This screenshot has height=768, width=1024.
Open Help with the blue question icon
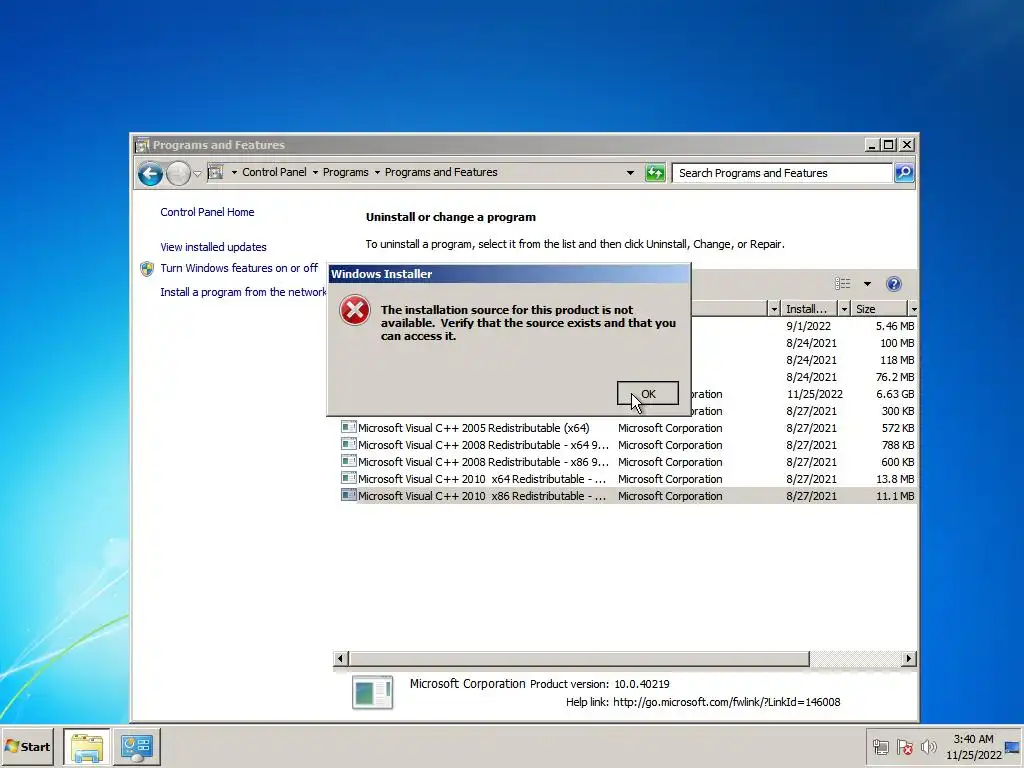click(x=893, y=283)
